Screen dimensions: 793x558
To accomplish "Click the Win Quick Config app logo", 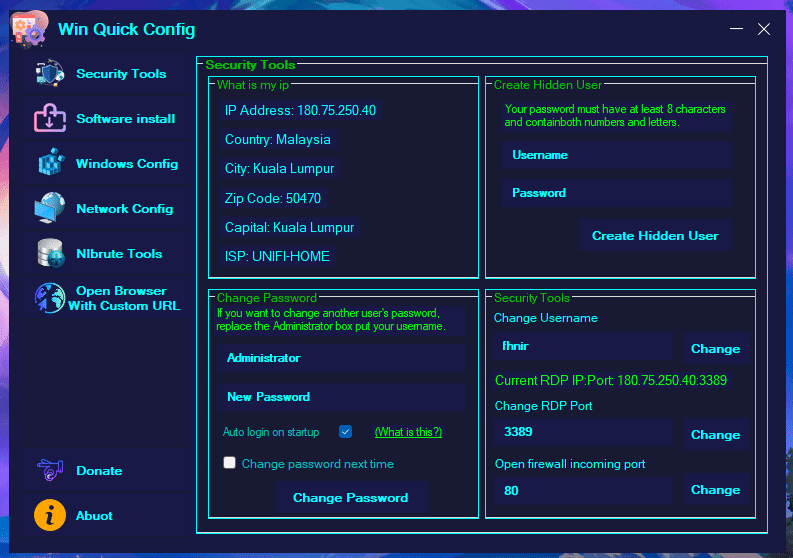I will click(30, 30).
